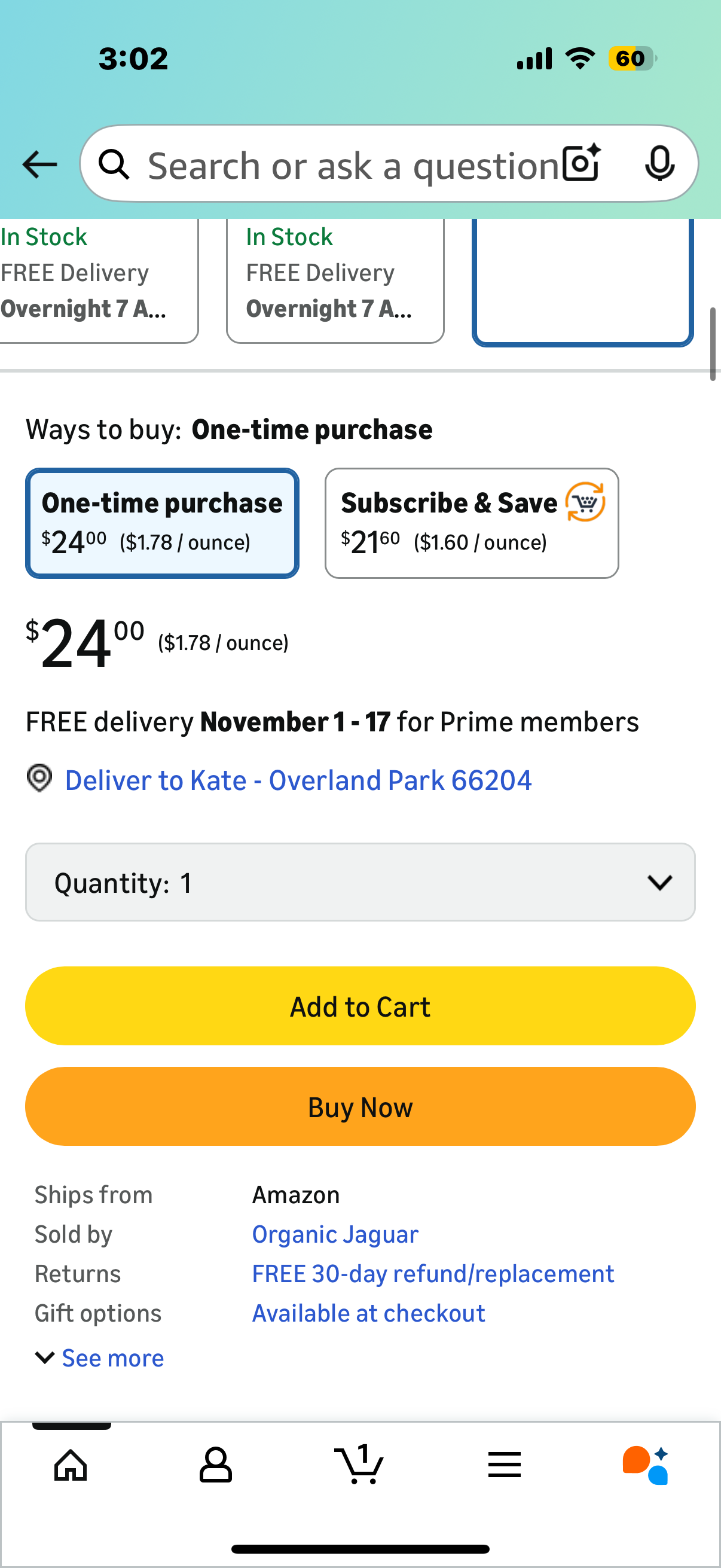Go to the Home tab icon
Screen dimensions: 721x1568
[x=71, y=1465]
